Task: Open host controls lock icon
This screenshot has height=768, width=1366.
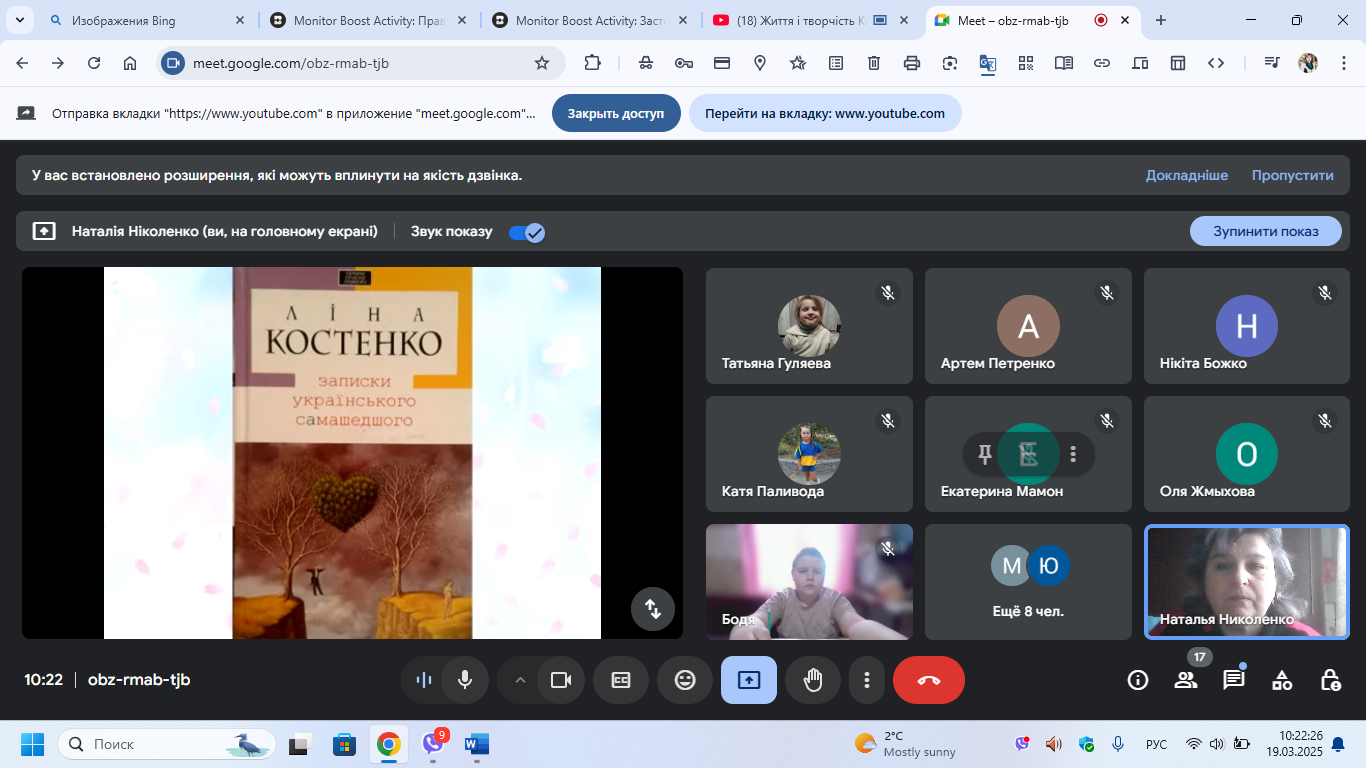Action: click(1330, 680)
